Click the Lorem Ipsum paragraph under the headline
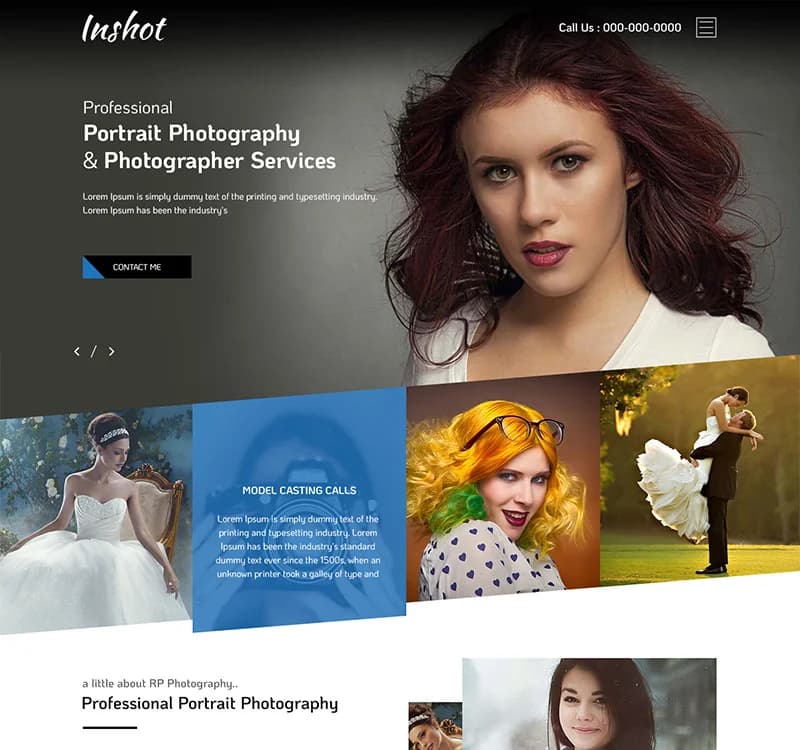800x750 pixels. click(x=232, y=204)
